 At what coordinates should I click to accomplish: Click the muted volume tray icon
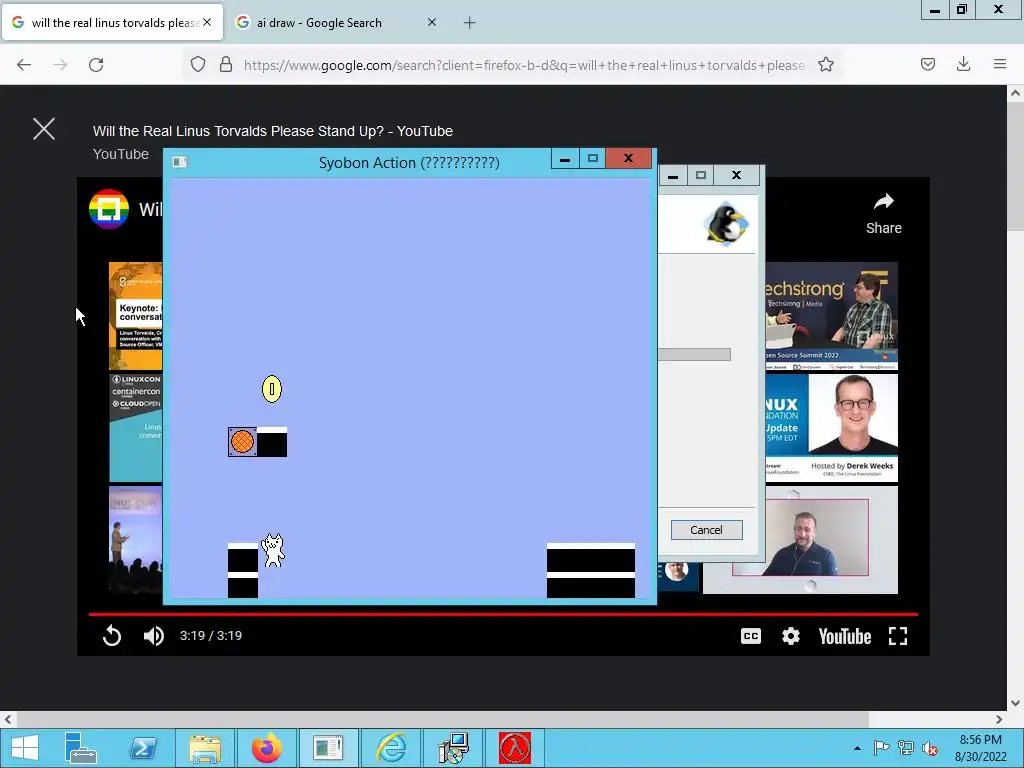929,748
